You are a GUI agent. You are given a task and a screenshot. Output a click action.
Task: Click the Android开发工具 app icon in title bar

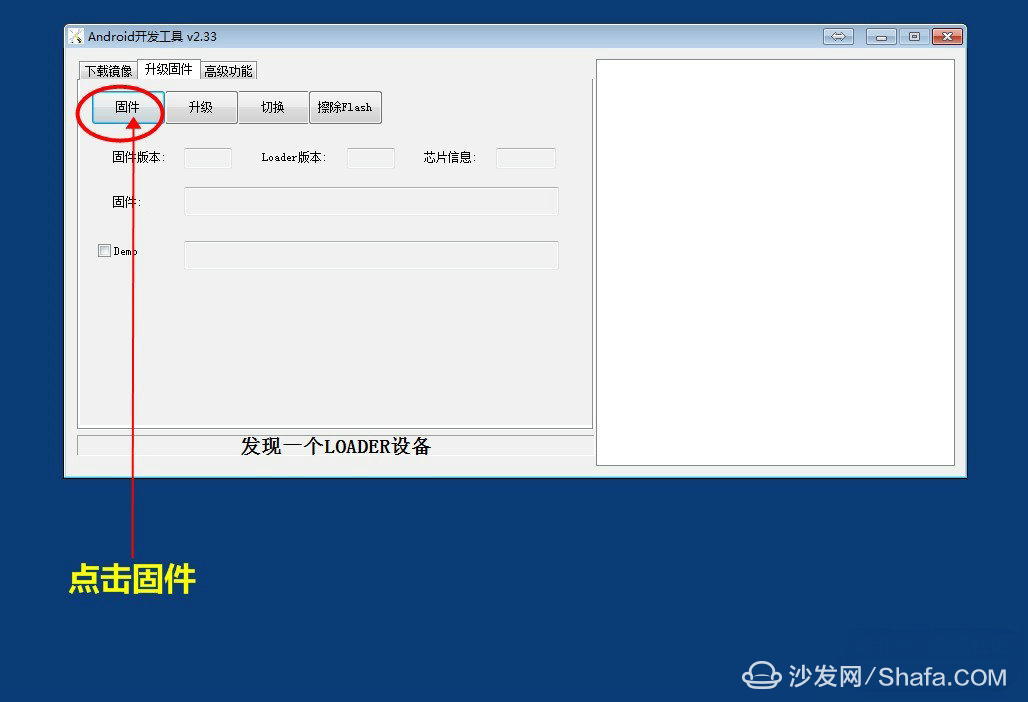pos(76,36)
